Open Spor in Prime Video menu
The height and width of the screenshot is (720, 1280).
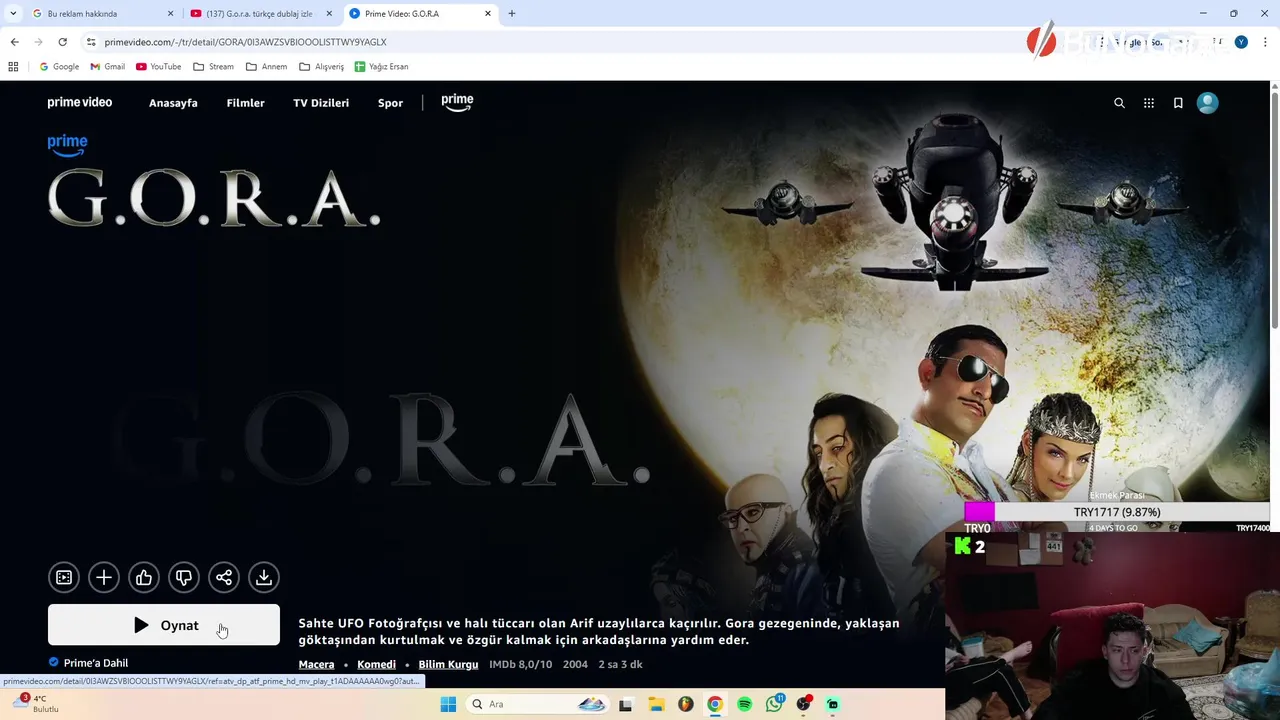(x=390, y=103)
